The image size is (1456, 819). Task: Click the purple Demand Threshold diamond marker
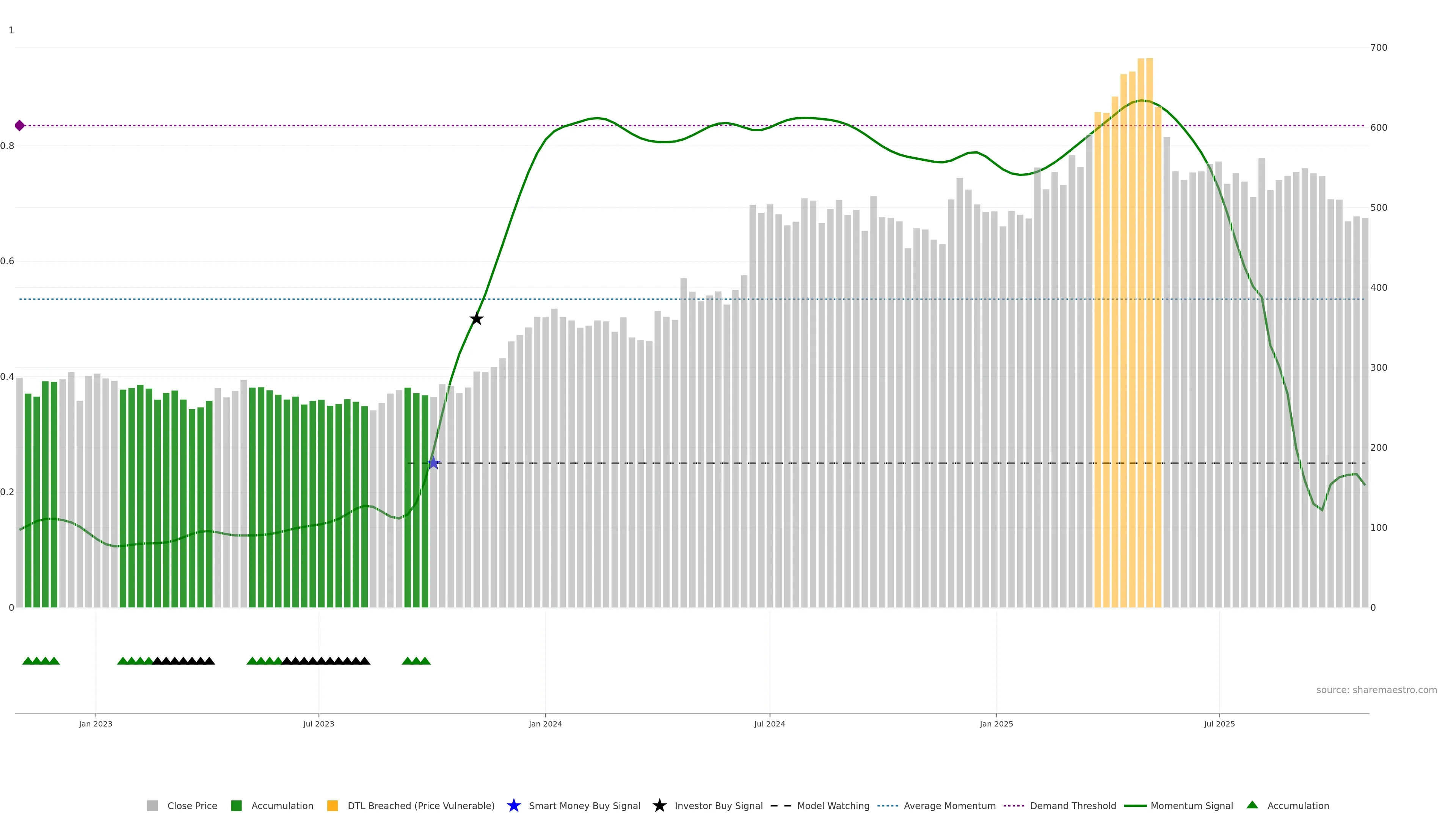click(x=20, y=126)
